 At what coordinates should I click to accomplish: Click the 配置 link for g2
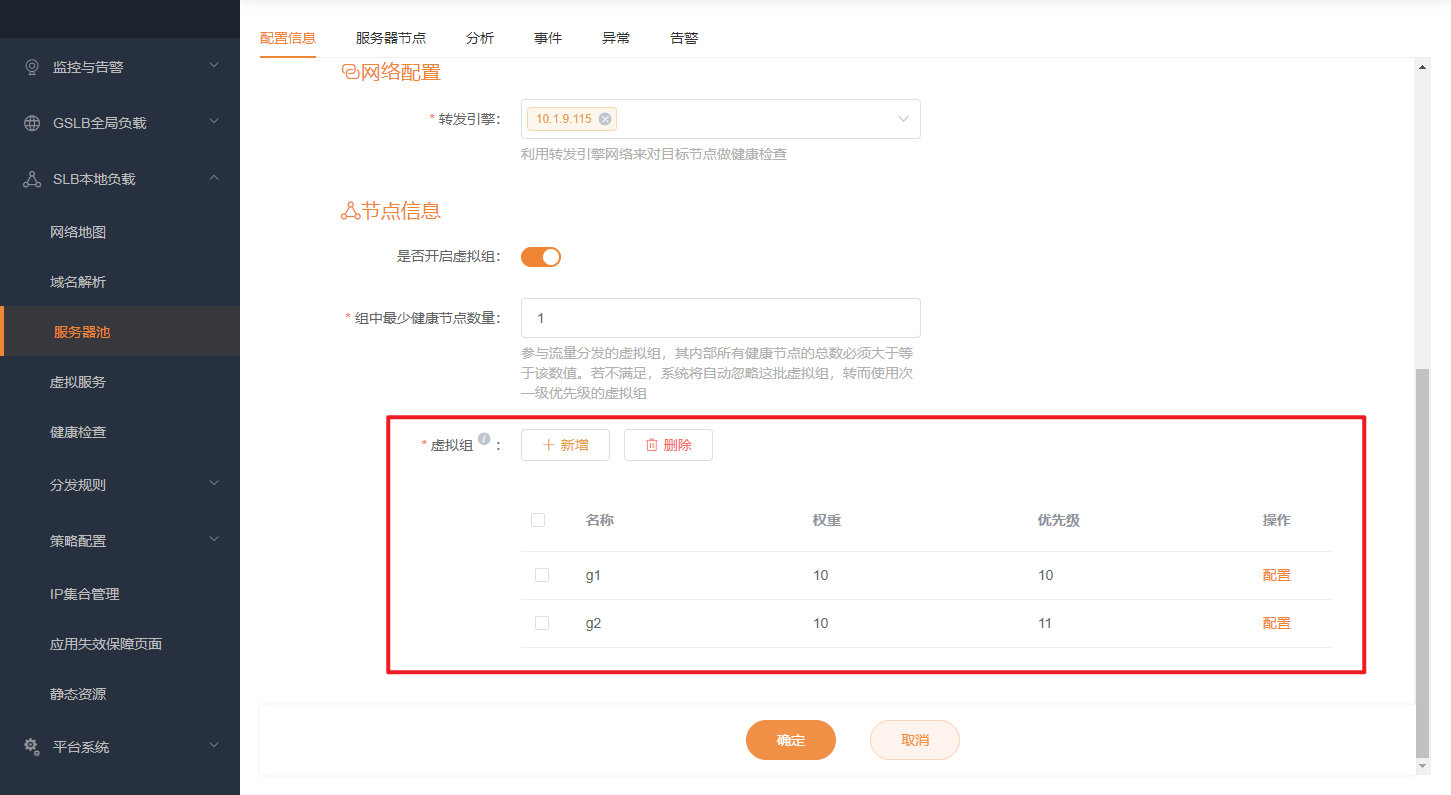tap(1276, 623)
